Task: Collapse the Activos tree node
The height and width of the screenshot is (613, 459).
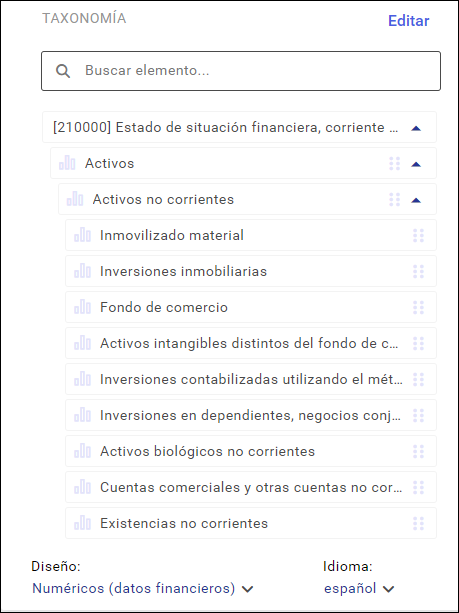Action: (416, 164)
